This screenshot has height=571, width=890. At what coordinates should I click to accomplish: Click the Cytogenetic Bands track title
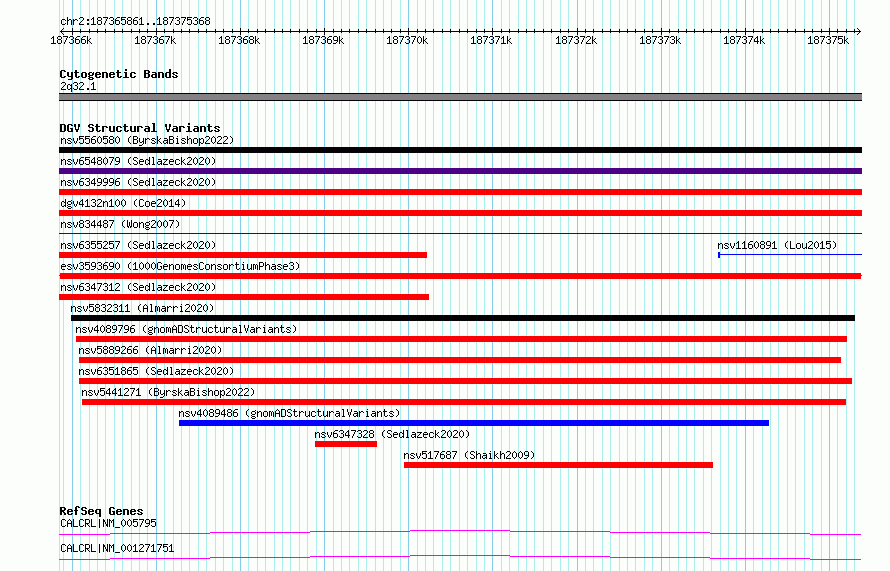(119, 74)
